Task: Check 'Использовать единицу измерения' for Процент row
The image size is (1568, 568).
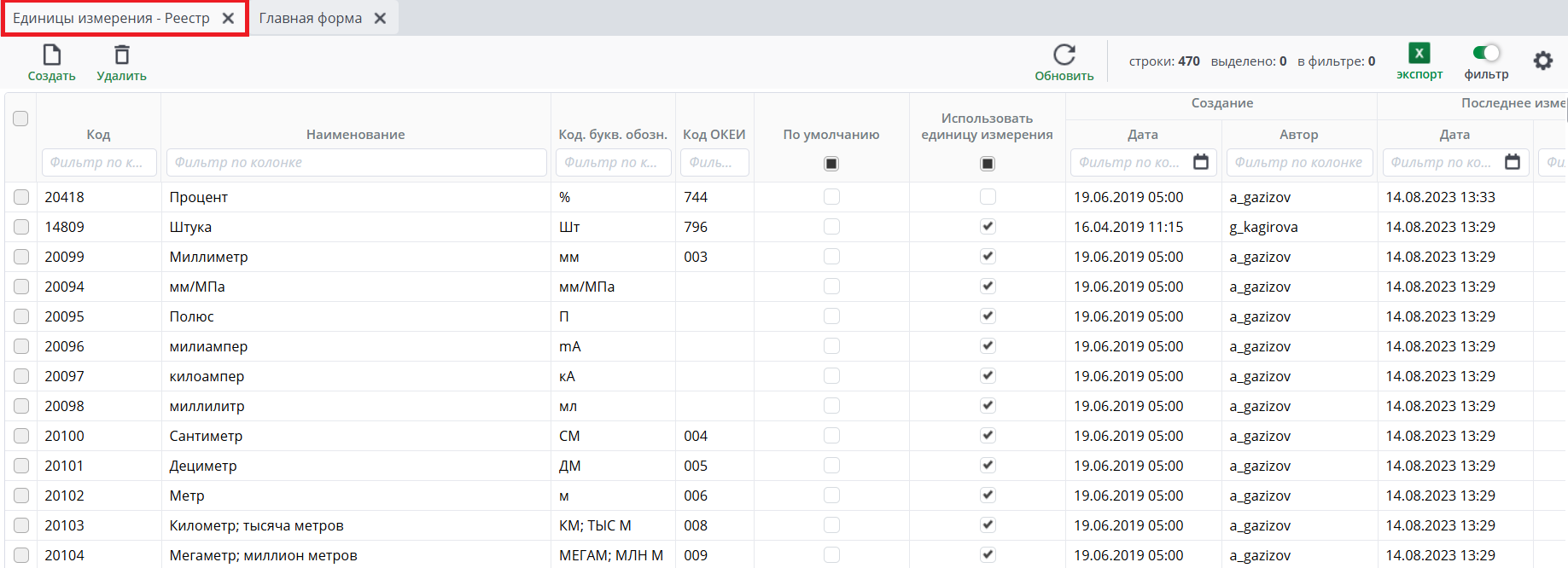Action: (988, 197)
